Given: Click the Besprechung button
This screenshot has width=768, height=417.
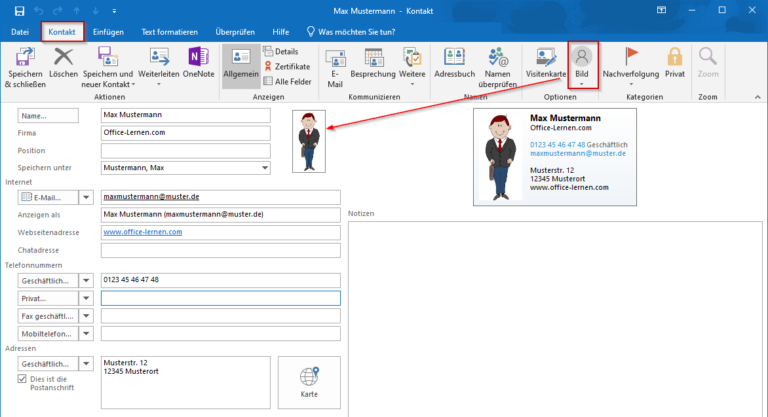Looking at the screenshot, I should point(373,63).
